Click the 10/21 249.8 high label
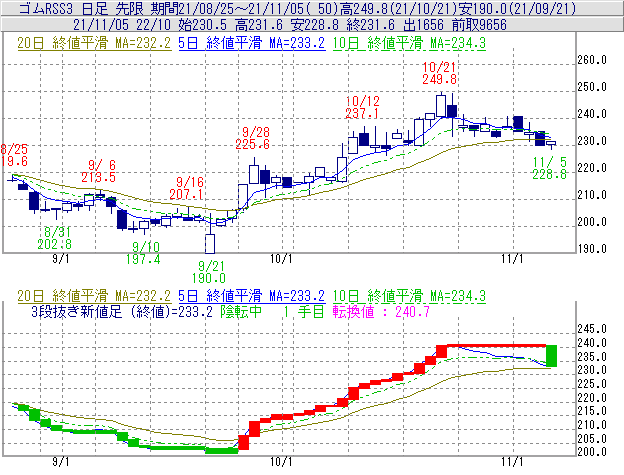This screenshot has height=475, width=624. pos(439,73)
